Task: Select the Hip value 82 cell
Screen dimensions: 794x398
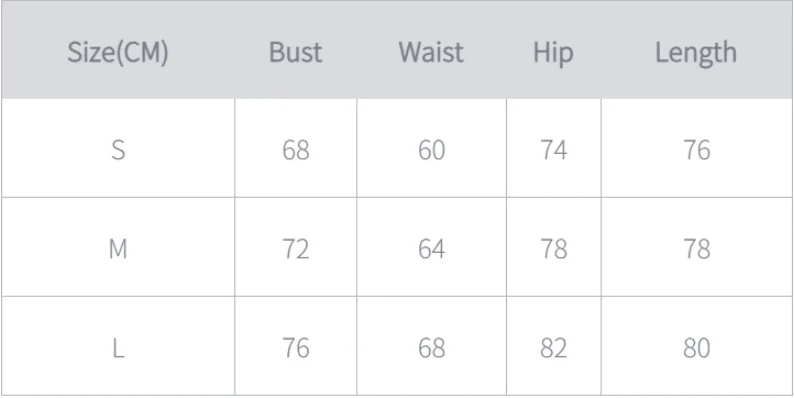Action: click(553, 348)
